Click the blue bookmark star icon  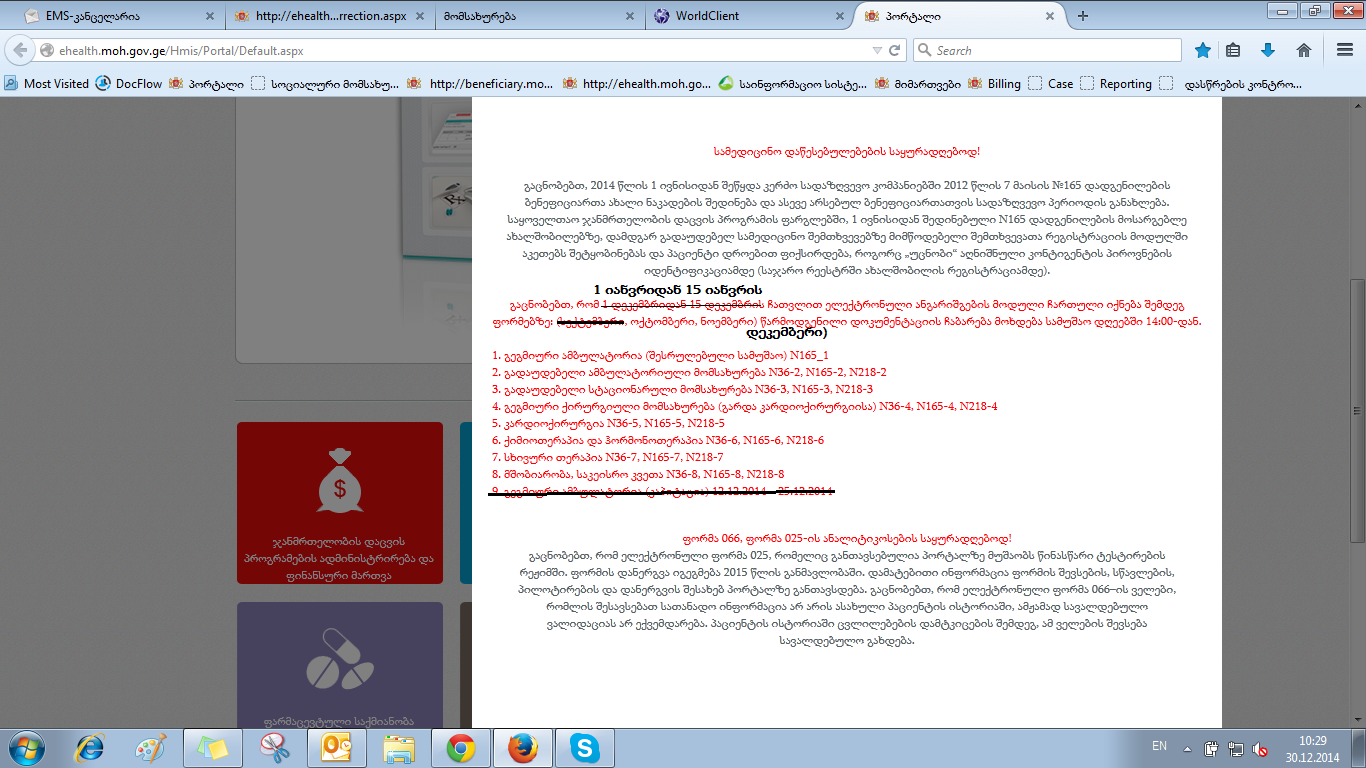tap(1203, 50)
